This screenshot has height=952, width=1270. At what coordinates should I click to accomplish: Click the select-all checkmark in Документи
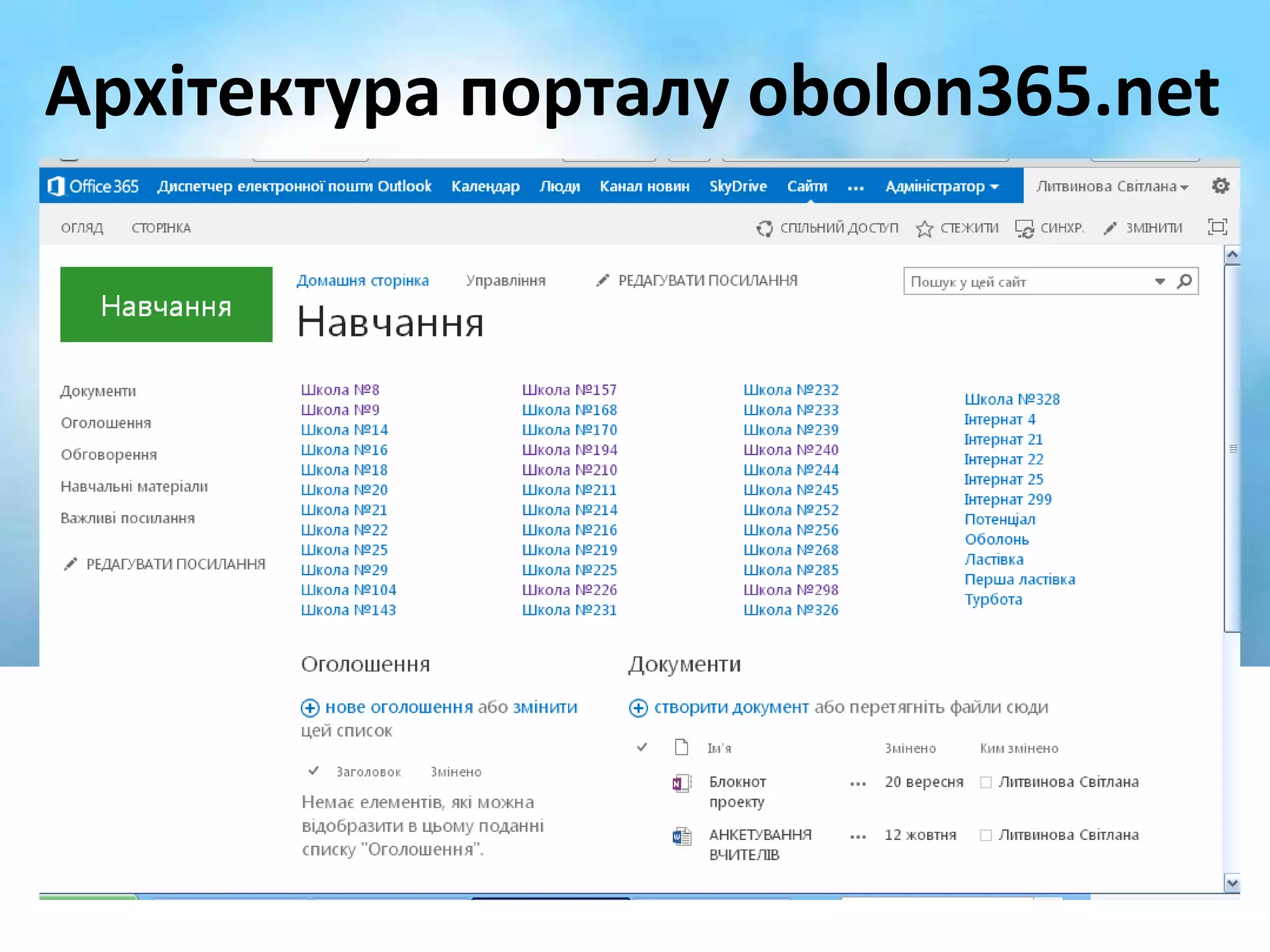[642, 747]
